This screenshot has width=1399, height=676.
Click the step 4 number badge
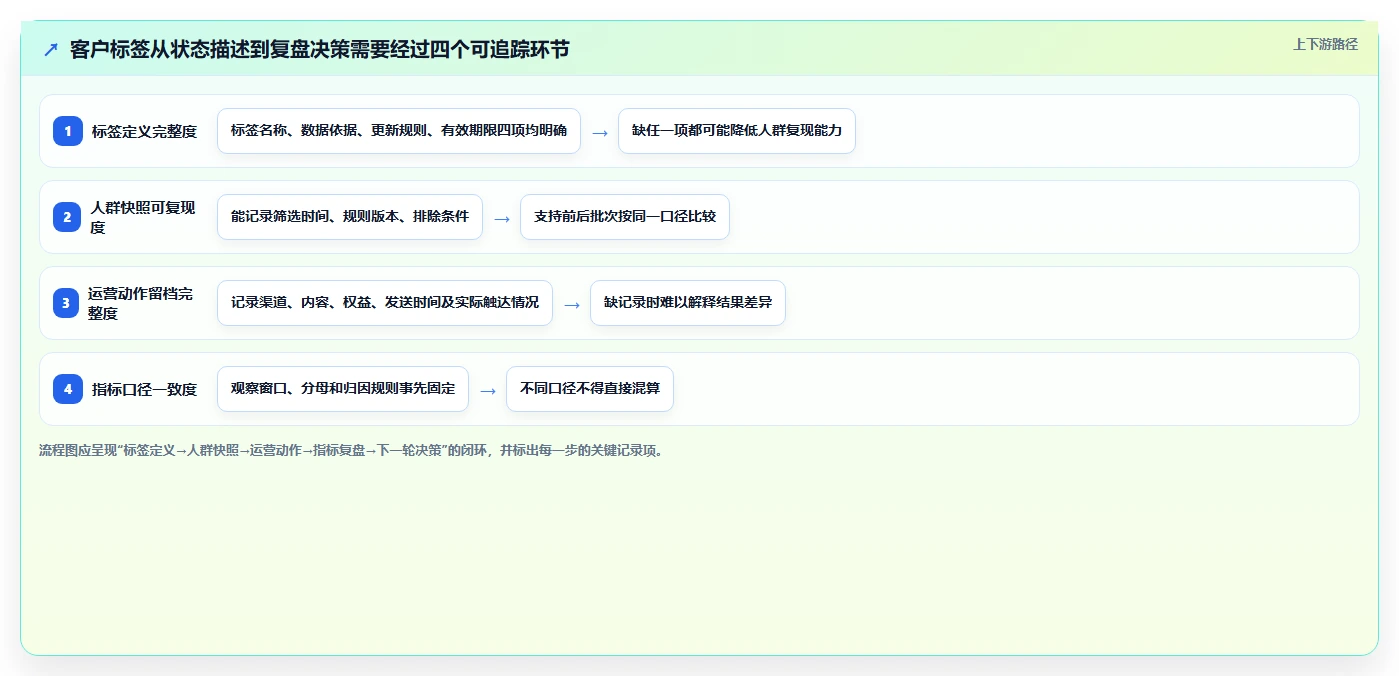point(68,389)
